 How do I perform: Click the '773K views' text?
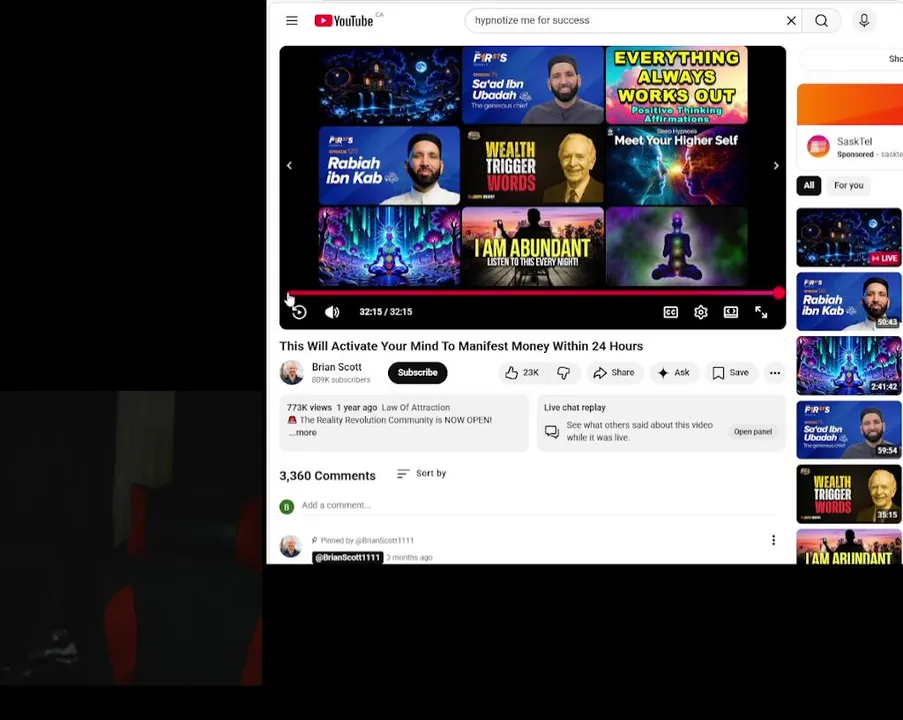309,407
